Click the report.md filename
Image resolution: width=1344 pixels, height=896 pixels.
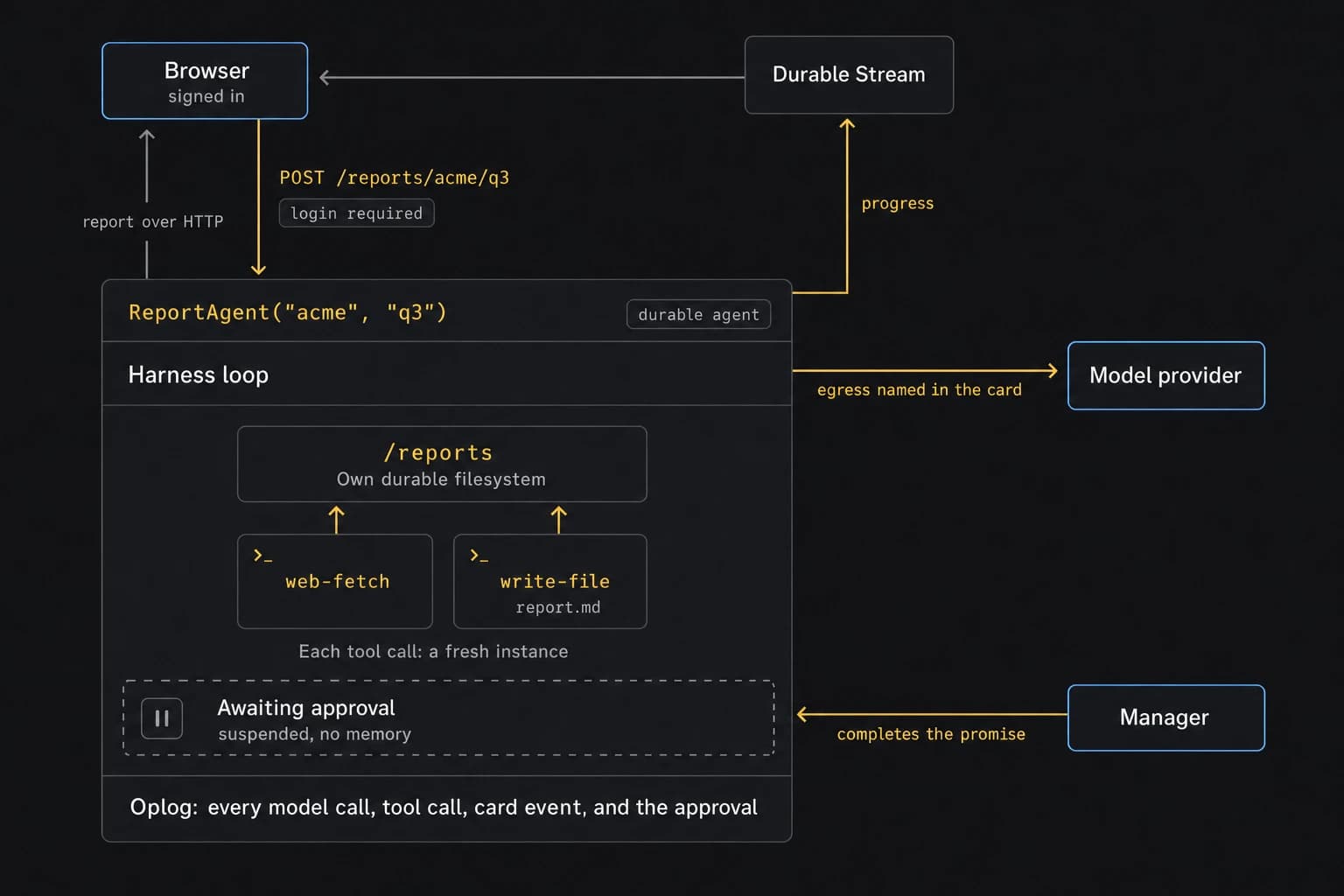pos(558,607)
